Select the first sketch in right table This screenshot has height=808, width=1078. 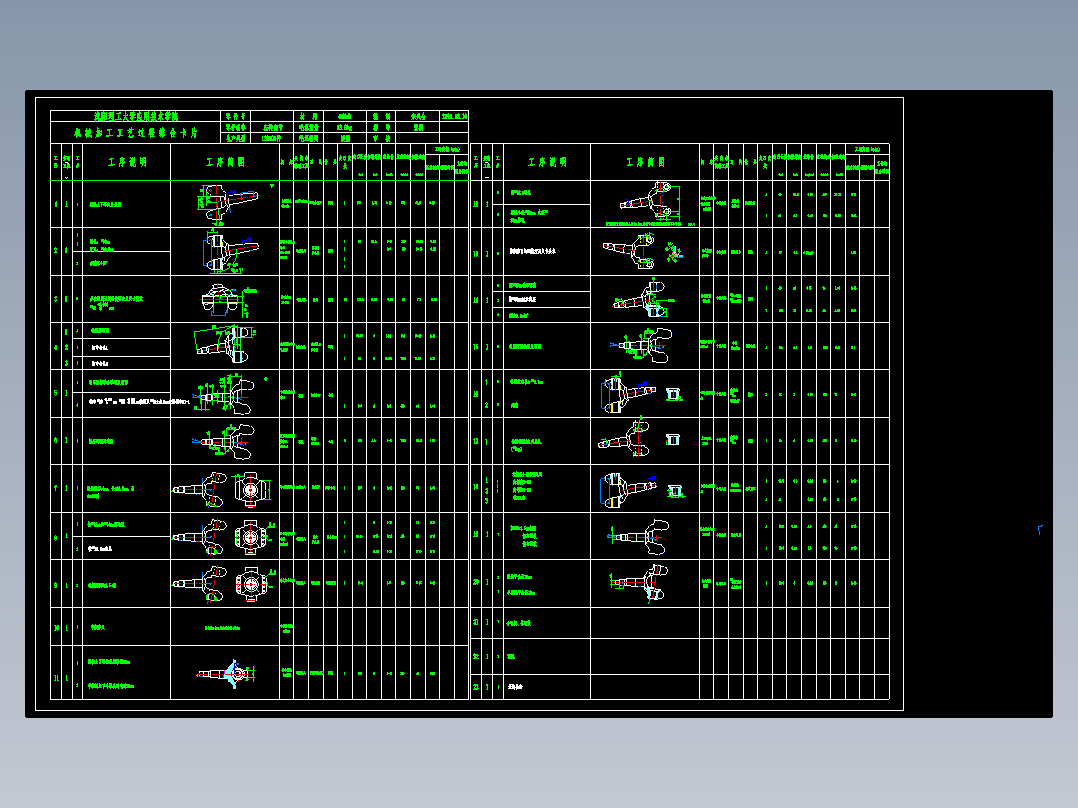[x=648, y=201]
